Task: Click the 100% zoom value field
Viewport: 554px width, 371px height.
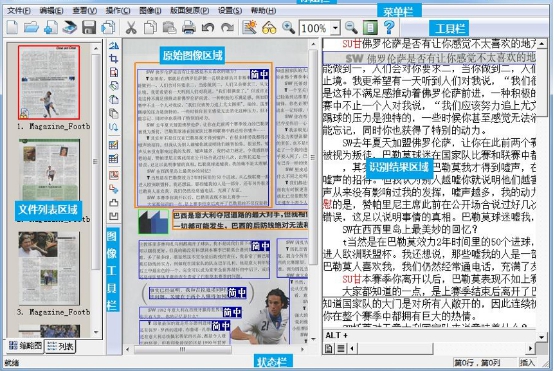Action: tap(315, 28)
